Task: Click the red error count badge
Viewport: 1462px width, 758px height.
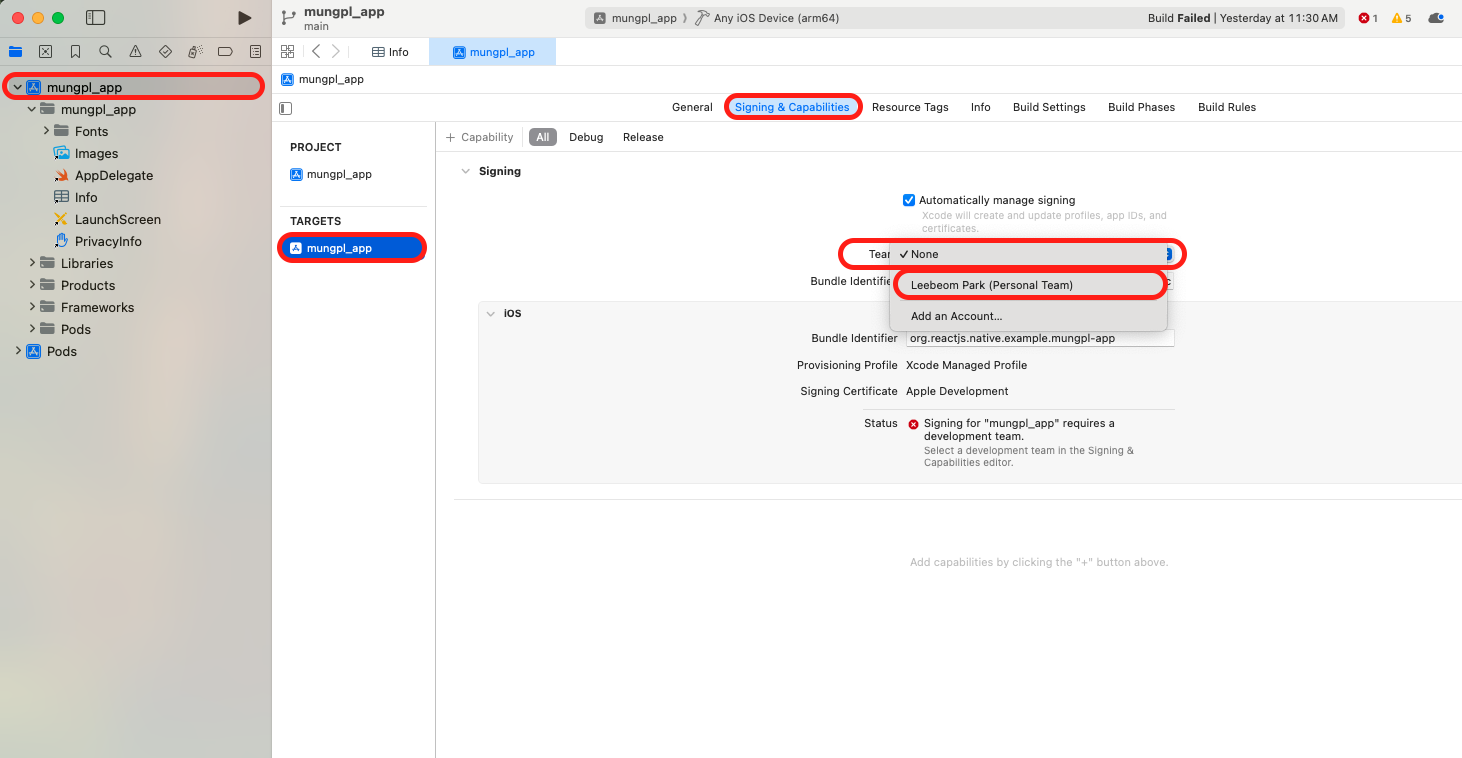Action: pyautogui.click(x=1368, y=18)
